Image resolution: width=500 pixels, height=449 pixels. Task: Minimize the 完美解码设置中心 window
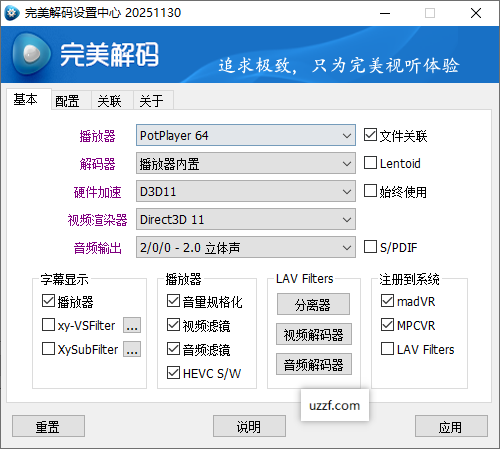(385, 13)
